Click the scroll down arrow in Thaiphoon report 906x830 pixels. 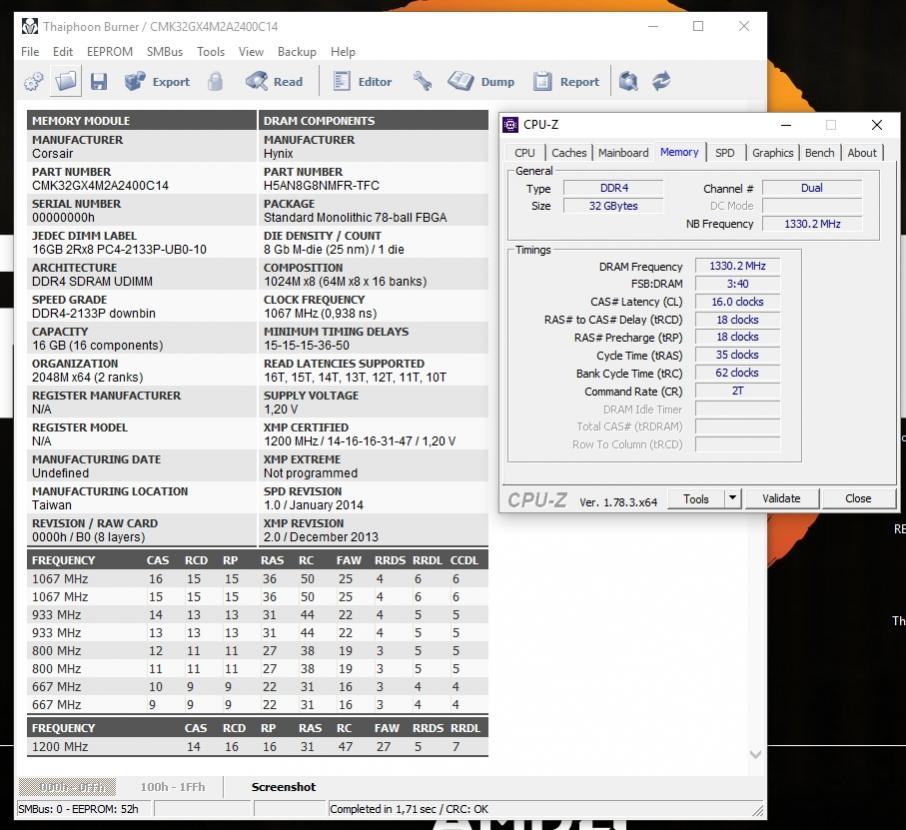pos(755,754)
